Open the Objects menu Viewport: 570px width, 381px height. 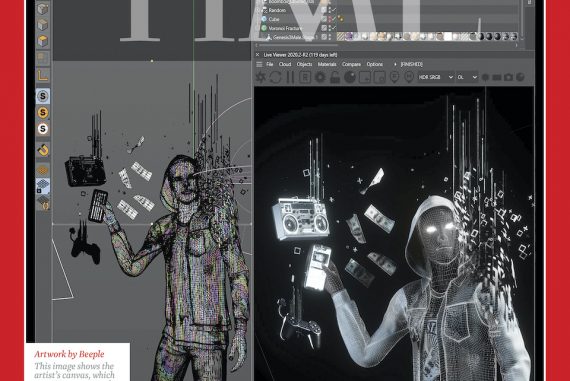(x=304, y=64)
